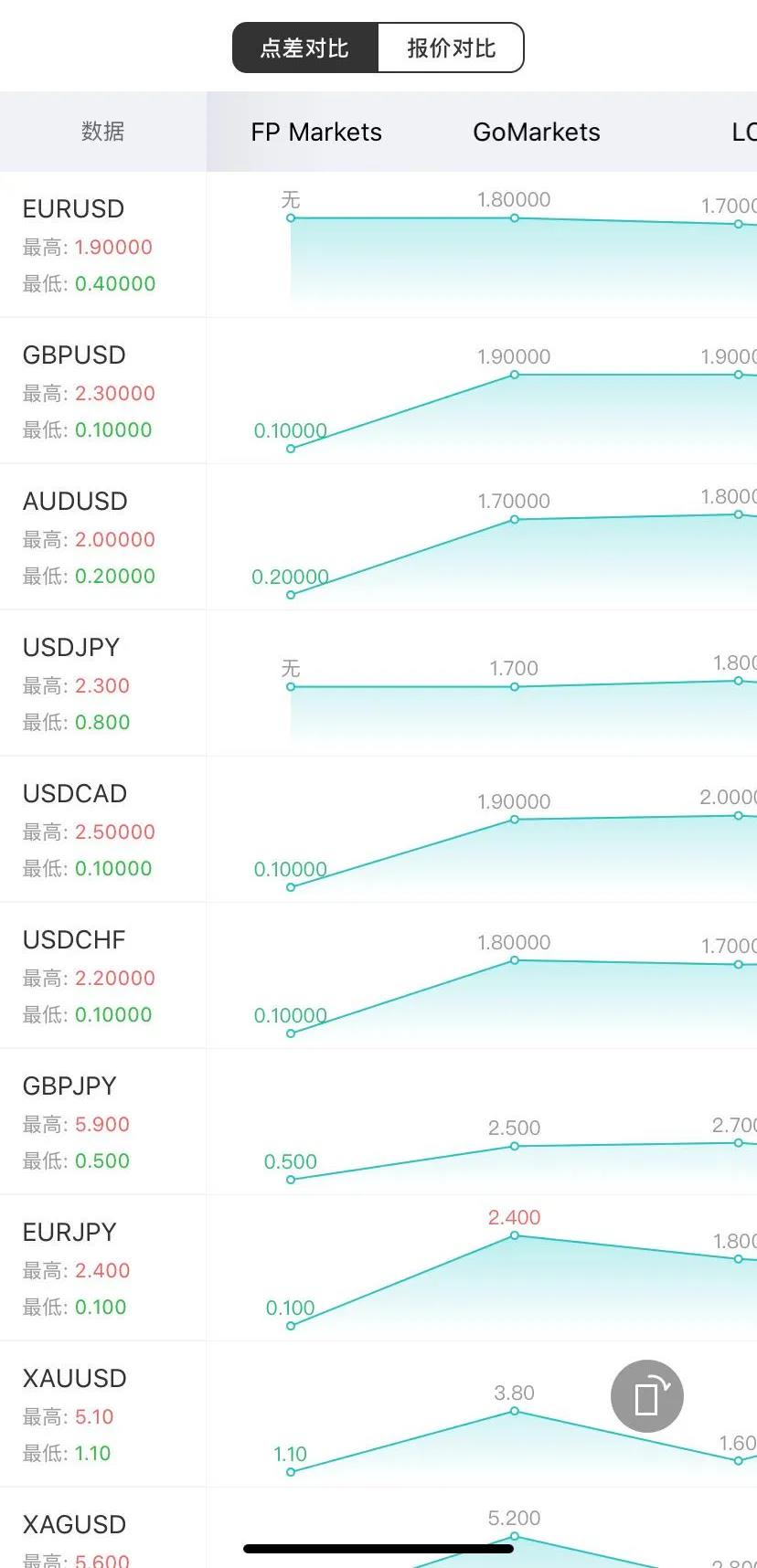757x1568 pixels.
Task: Open the EURJPY row
Action: click(378, 1268)
